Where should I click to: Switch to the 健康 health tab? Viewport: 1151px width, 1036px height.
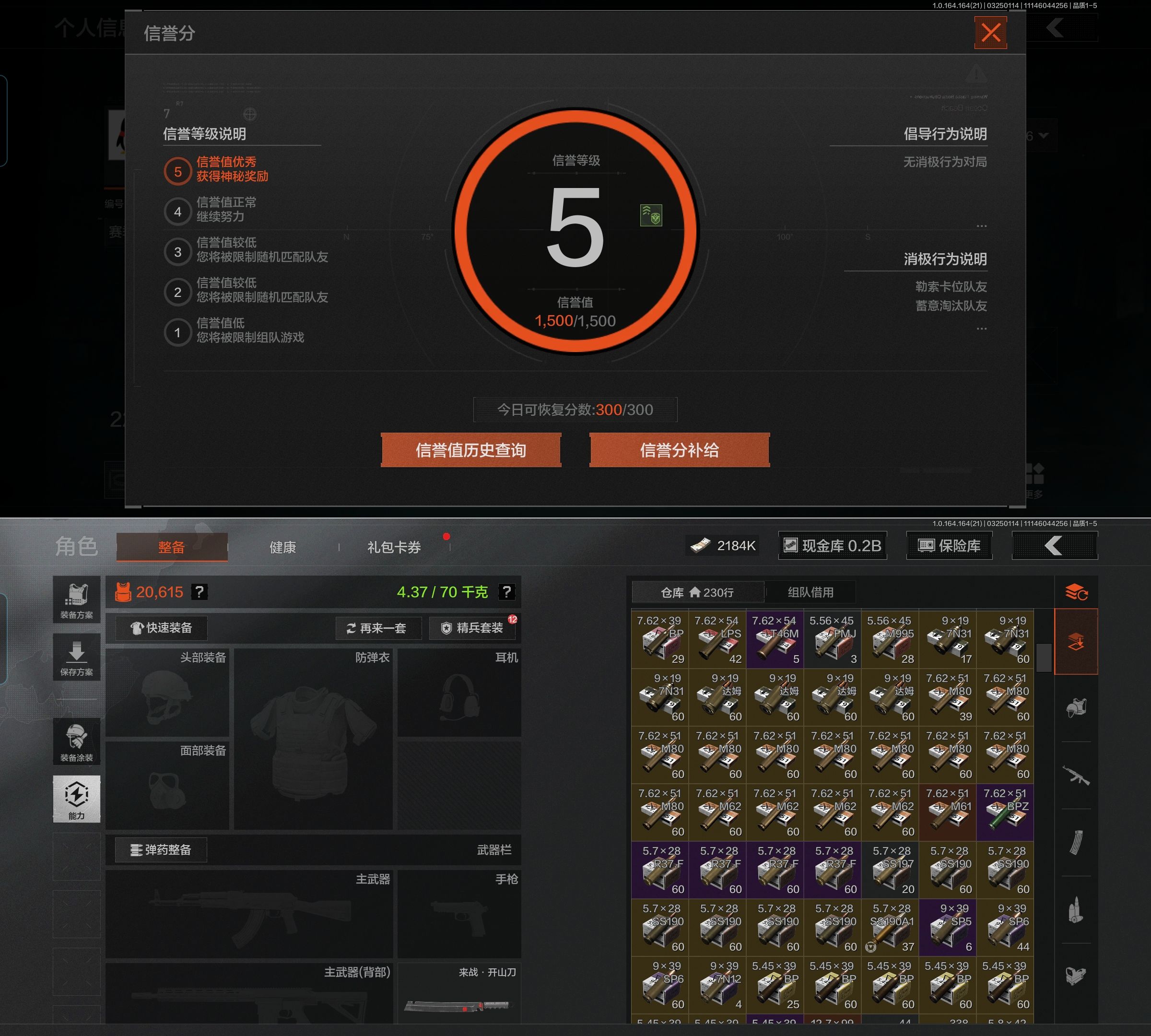point(283,547)
